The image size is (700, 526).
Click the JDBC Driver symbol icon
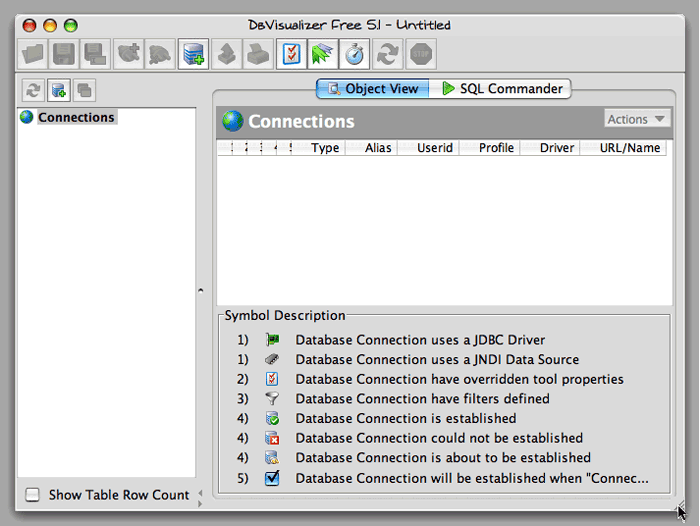click(x=272, y=340)
